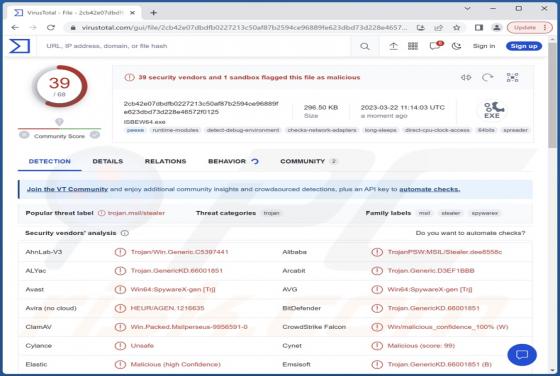
Task: Open the tab search chevron dropdown
Action: (x=467, y=8)
